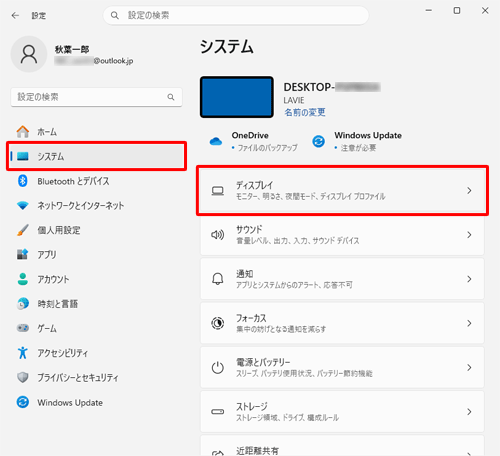Open アプリ settings in the sidebar
The height and width of the screenshot is (456, 500).
[96, 254]
